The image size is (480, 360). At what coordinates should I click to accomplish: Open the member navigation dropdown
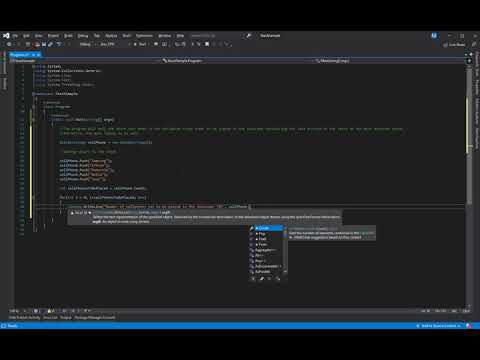pos(390,61)
